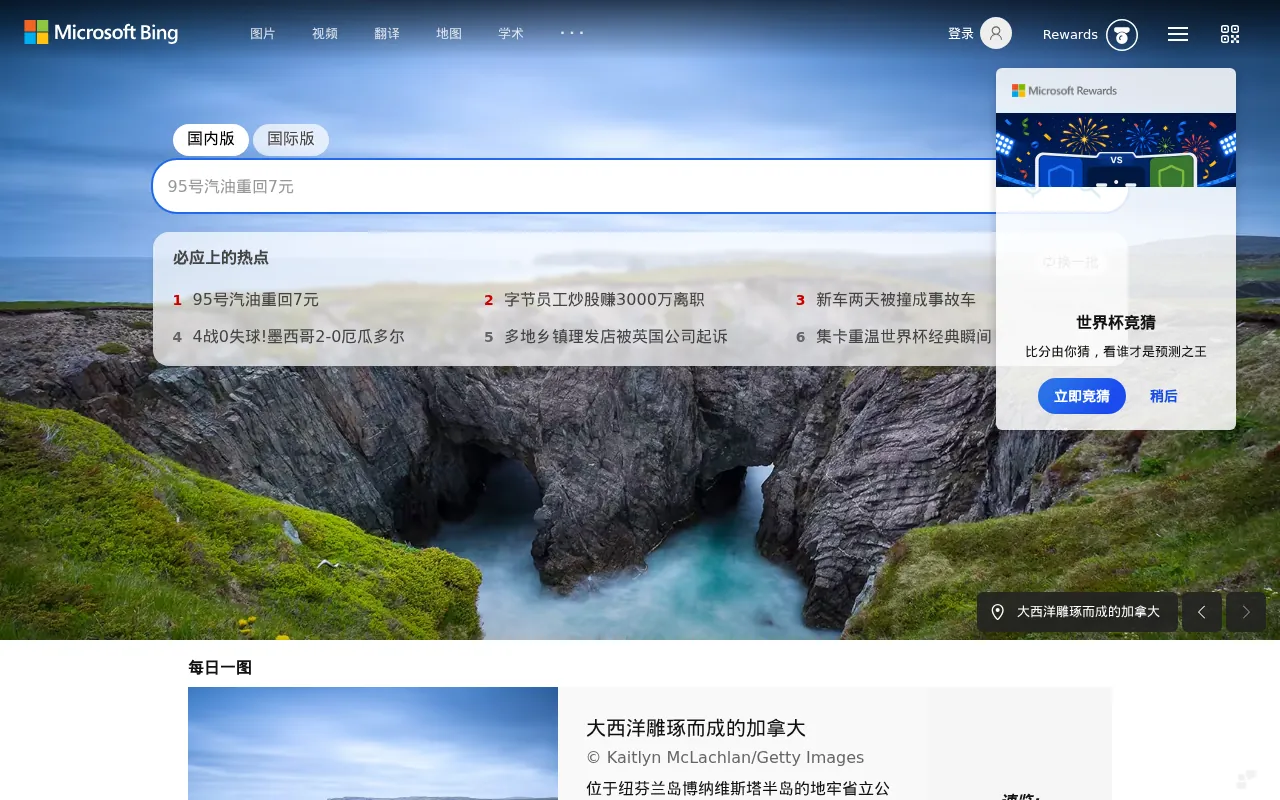Switch to the 国内版 tab

tap(211, 139)
